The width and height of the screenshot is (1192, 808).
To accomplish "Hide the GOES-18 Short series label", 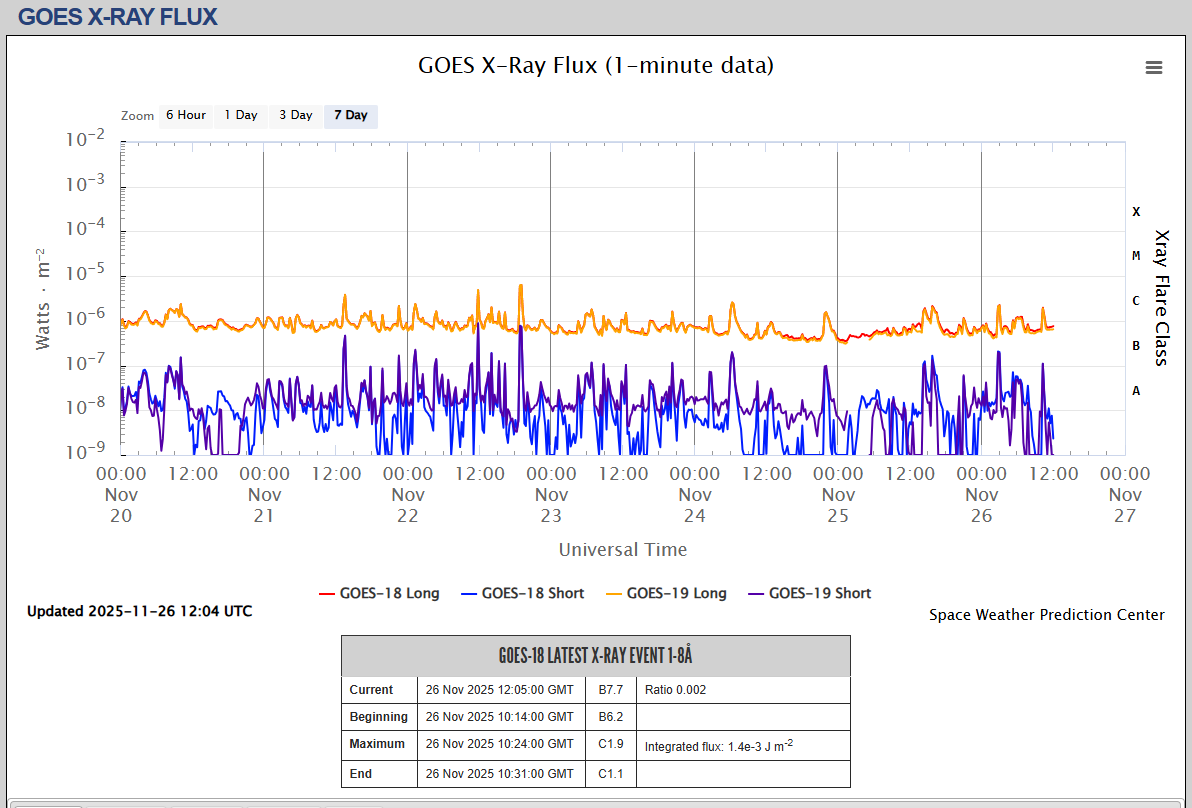I will (x=532, y=593).
